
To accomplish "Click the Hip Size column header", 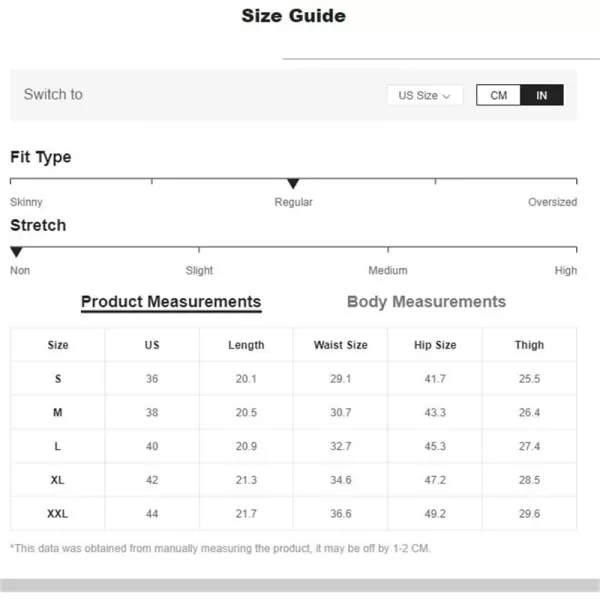I will 435,345.
